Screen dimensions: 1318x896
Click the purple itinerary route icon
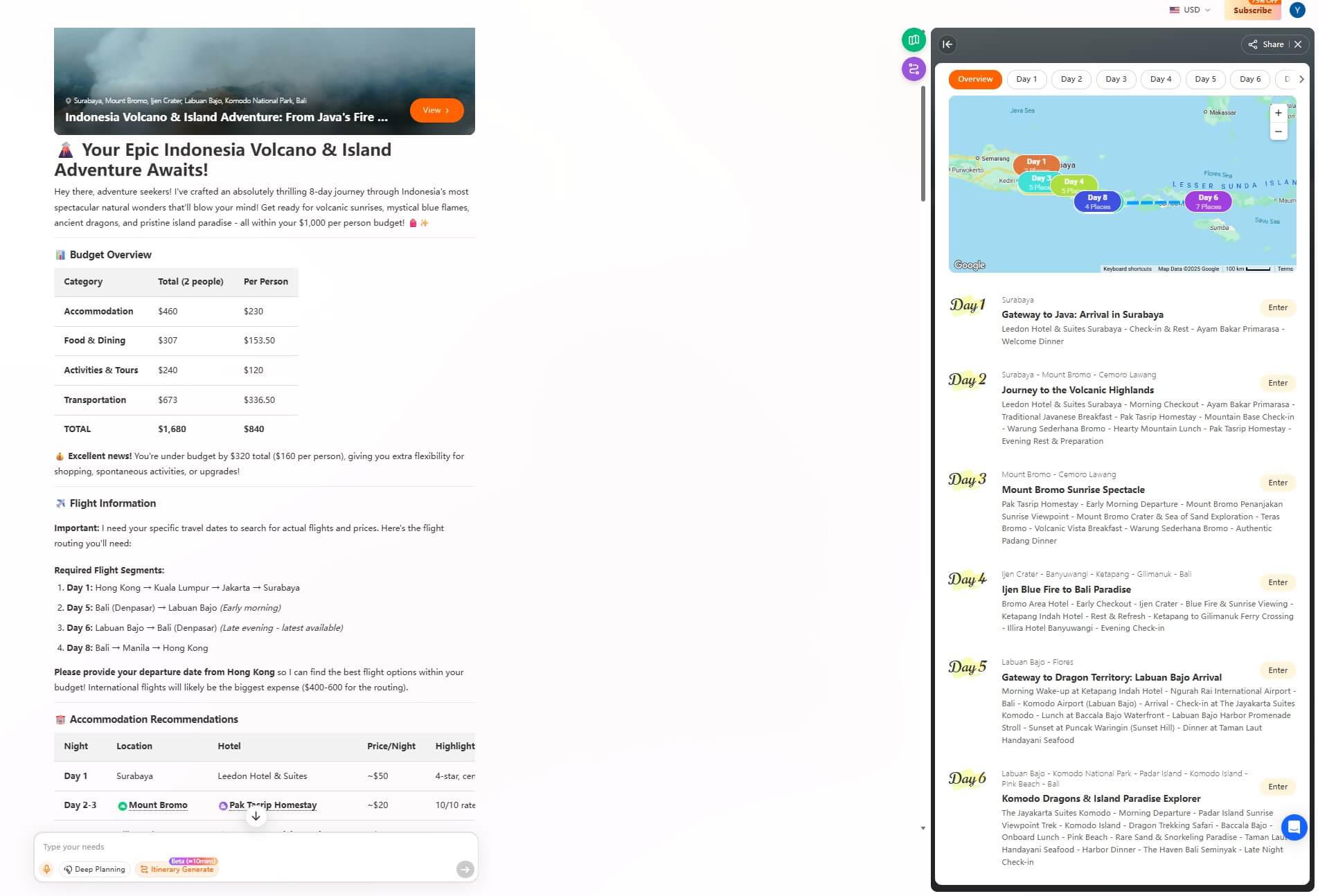(x=914, y=69)
